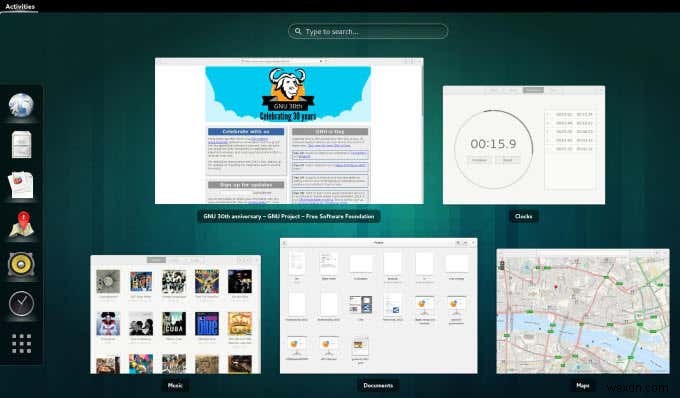Click the 'Stay up for updates' heading

246,185
